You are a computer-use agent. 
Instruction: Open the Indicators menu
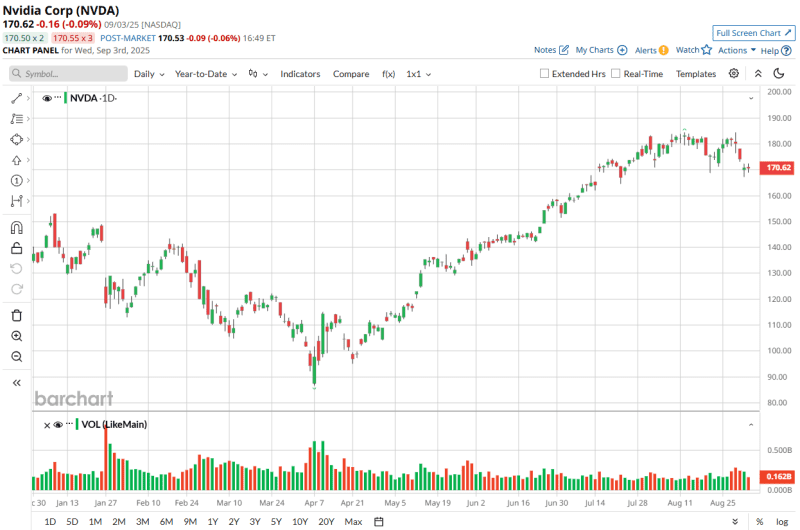click(300, 74)
